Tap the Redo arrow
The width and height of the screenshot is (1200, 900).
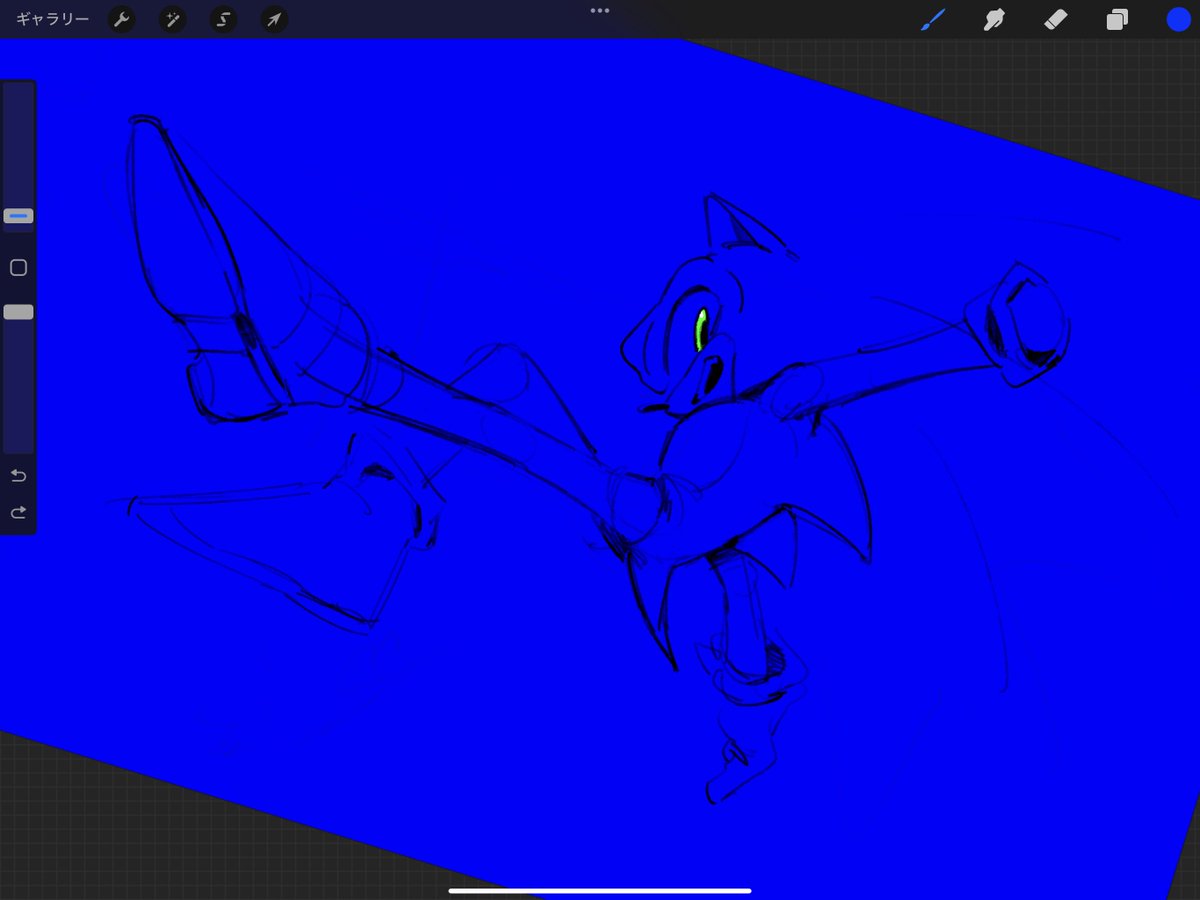(18, 513)
